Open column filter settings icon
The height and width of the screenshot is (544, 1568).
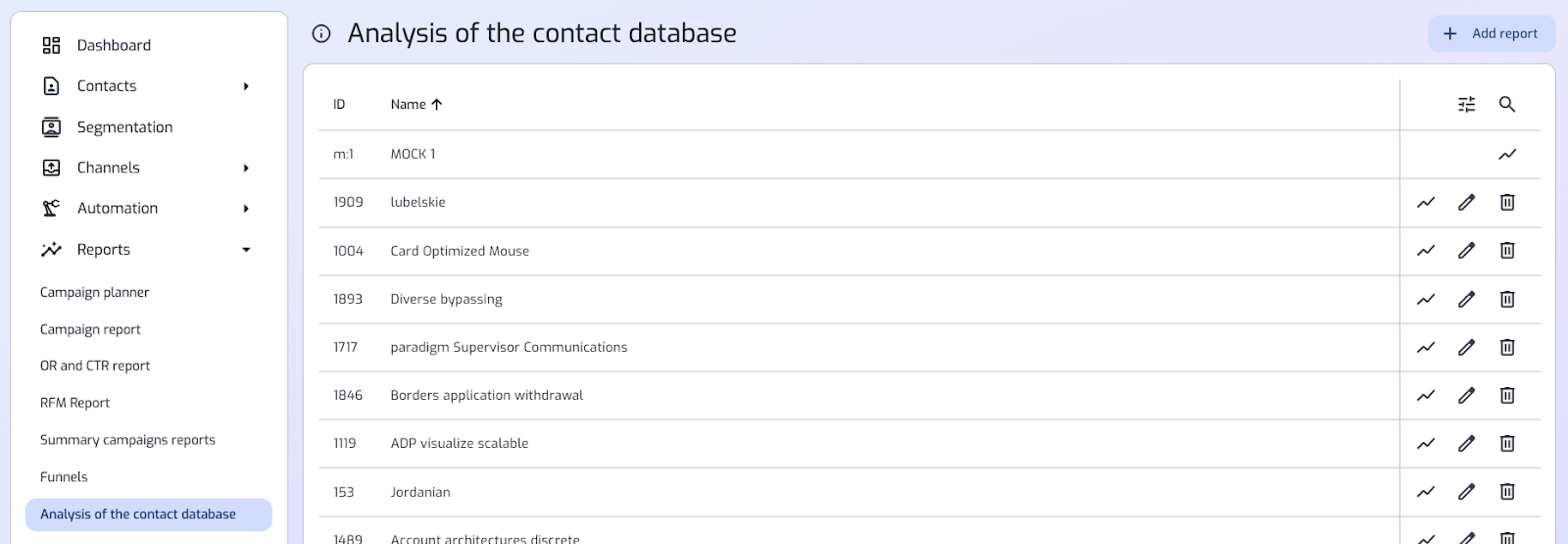point(1466,105)
